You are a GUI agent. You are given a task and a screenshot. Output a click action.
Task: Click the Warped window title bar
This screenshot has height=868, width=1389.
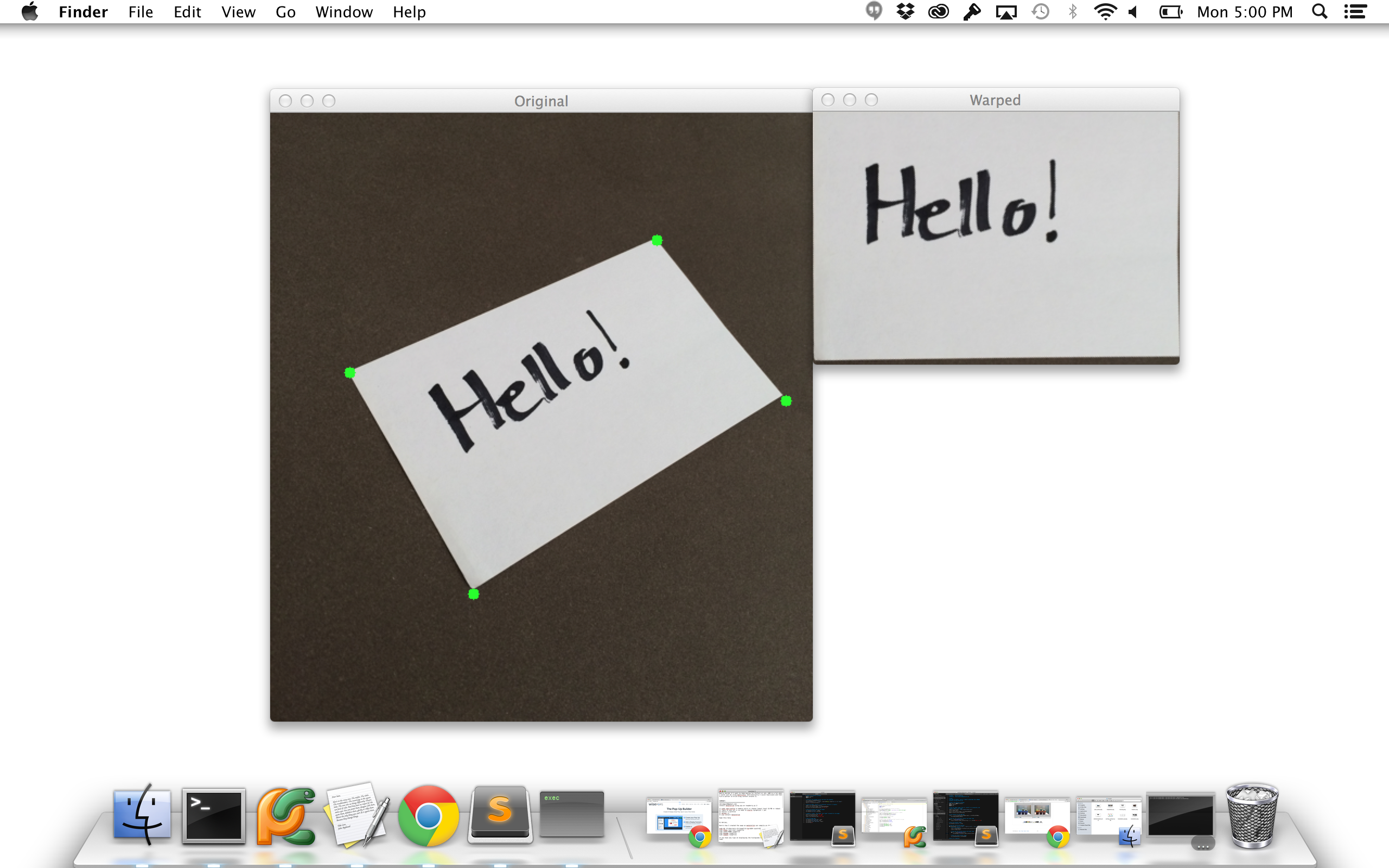tap(995, 100)
